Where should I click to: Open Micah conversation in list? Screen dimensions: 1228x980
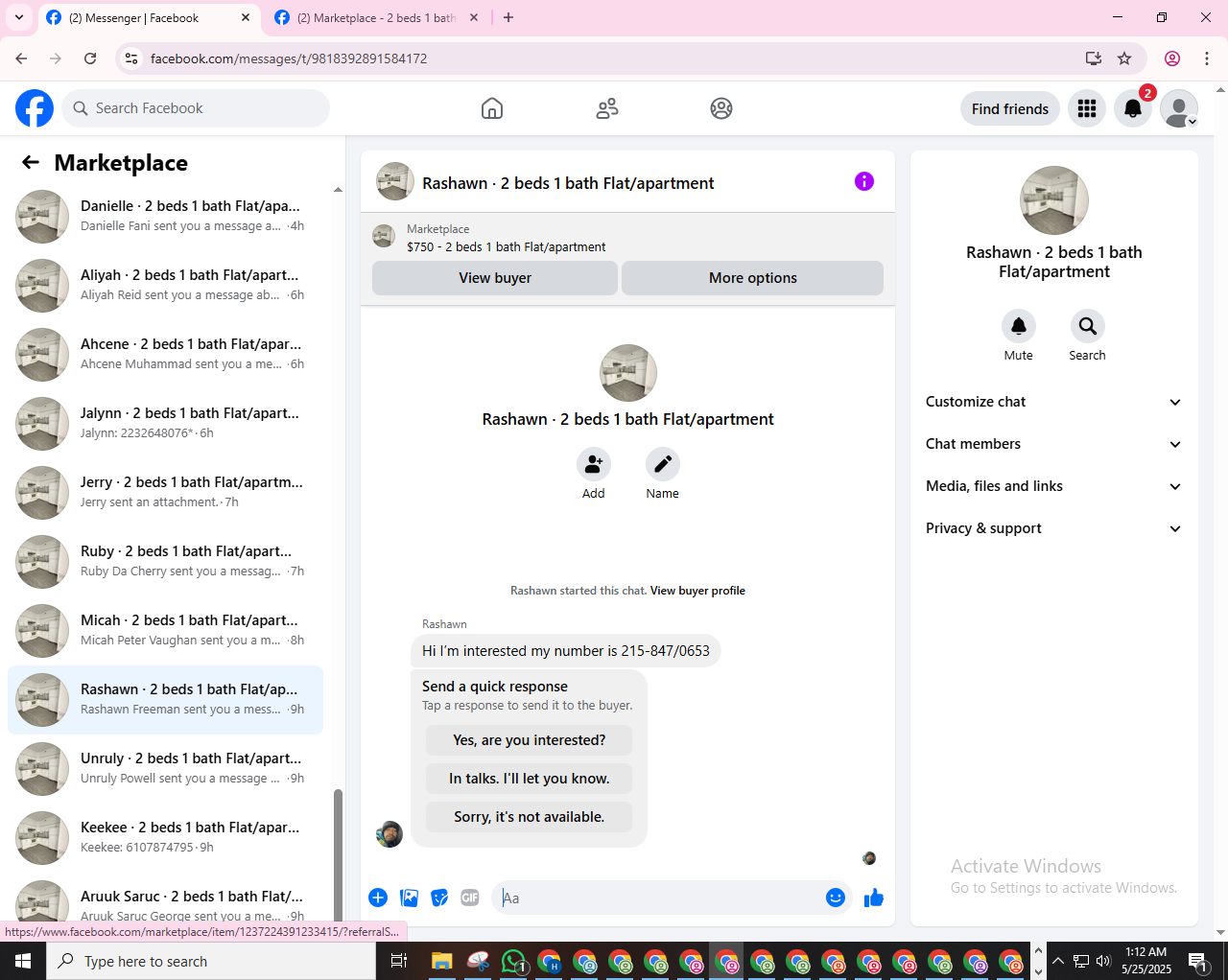(165, 631)
